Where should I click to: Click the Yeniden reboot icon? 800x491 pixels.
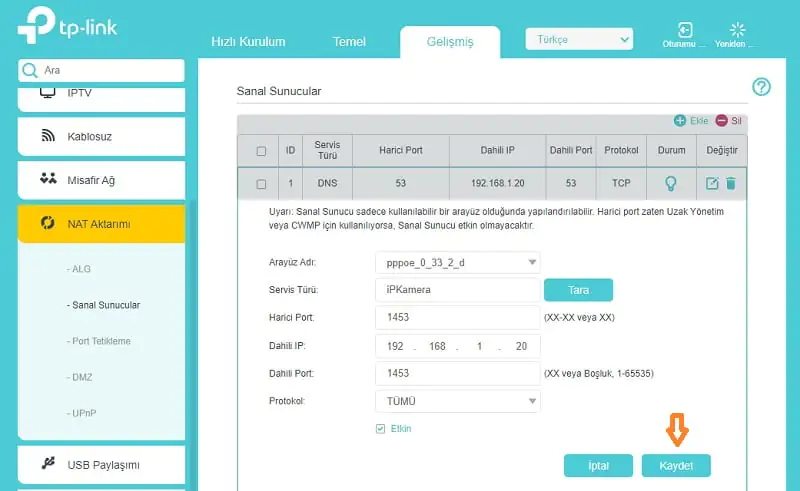(x=738, y=30)
